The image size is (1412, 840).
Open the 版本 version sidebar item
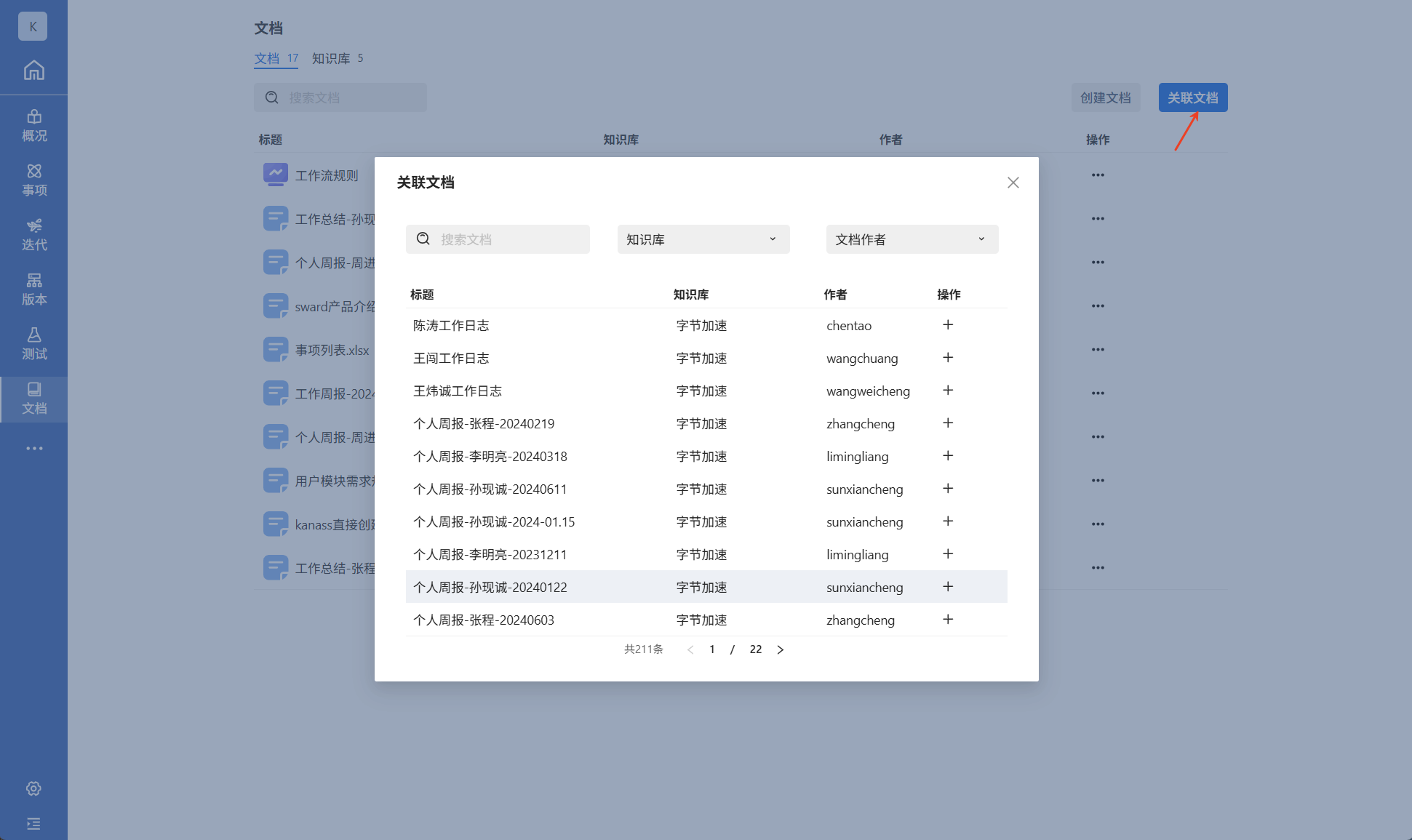[x=33, y=289]
